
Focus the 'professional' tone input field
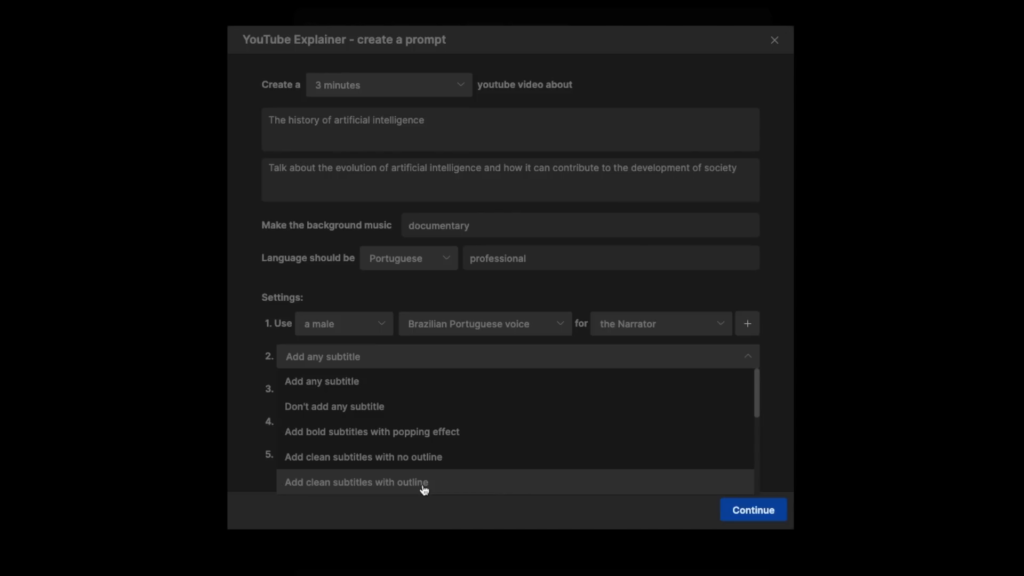point(610,258)
